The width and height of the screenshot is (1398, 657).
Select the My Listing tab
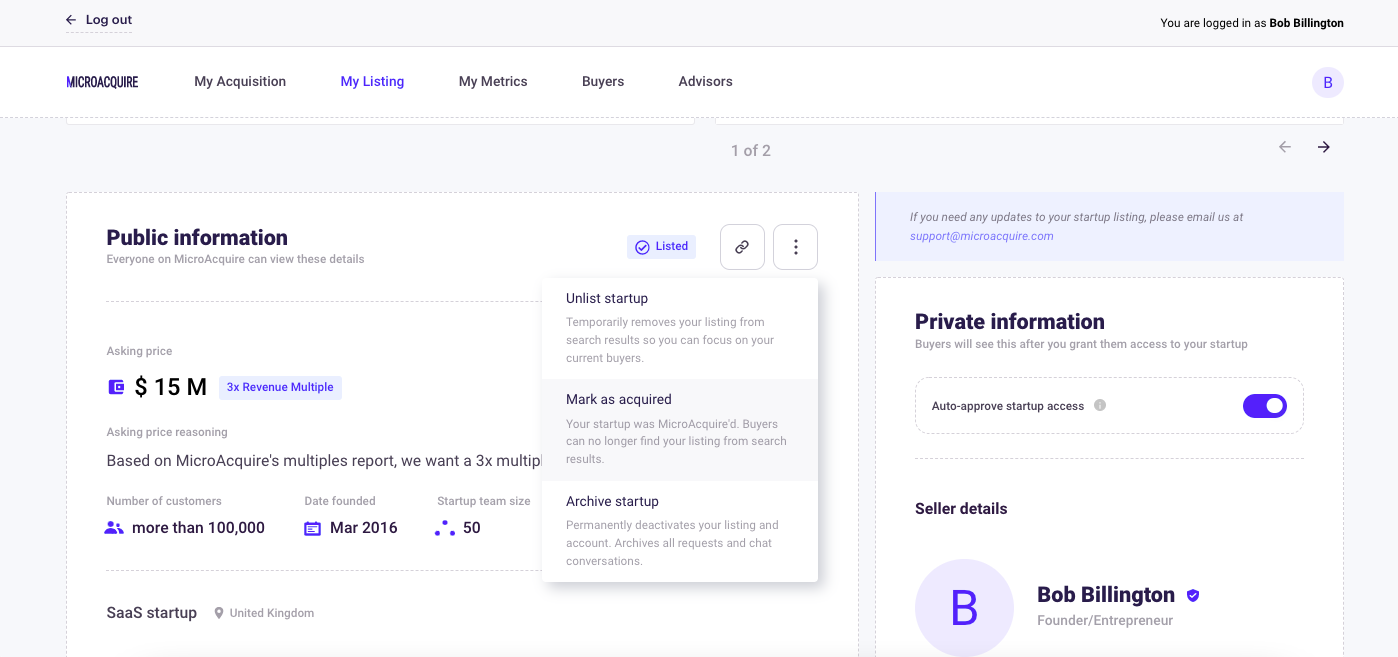click(x=372, y=82)
